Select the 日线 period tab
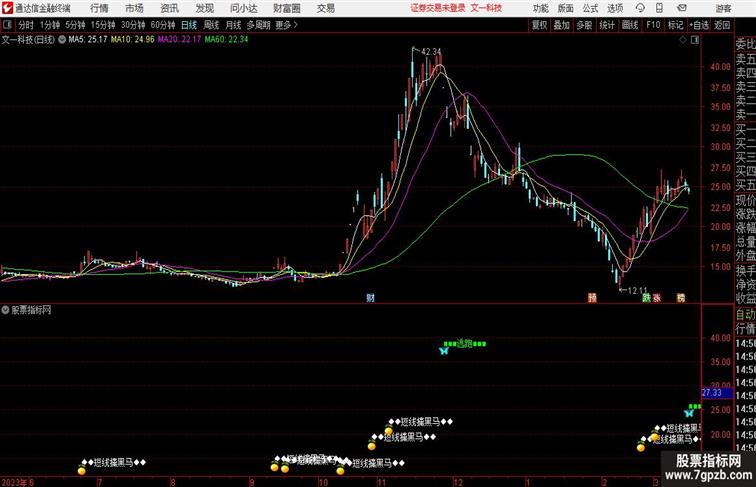 189,25
